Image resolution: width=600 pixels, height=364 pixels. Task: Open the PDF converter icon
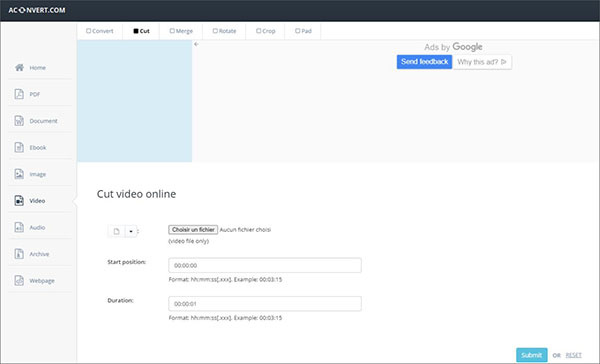[19, 94]
